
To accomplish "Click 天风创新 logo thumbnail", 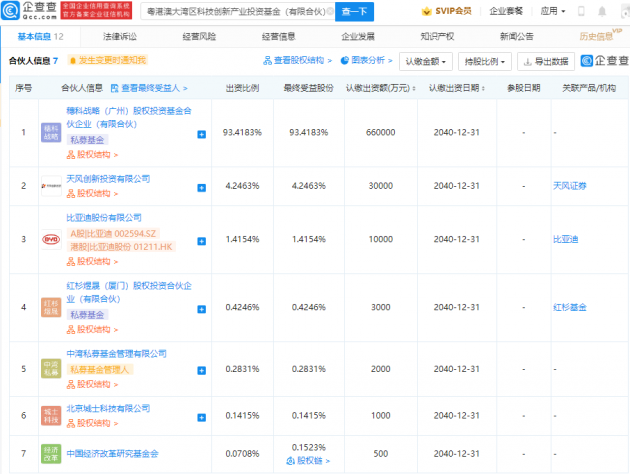I will click(x=51, y=186).
